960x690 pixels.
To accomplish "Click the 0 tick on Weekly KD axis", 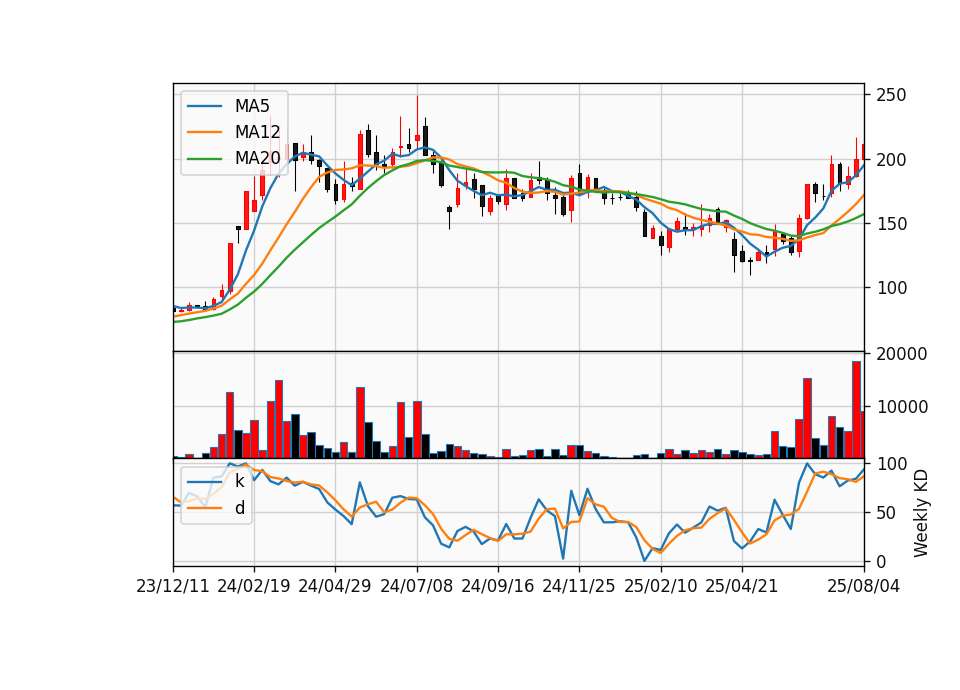I will [x=881, y=561].
